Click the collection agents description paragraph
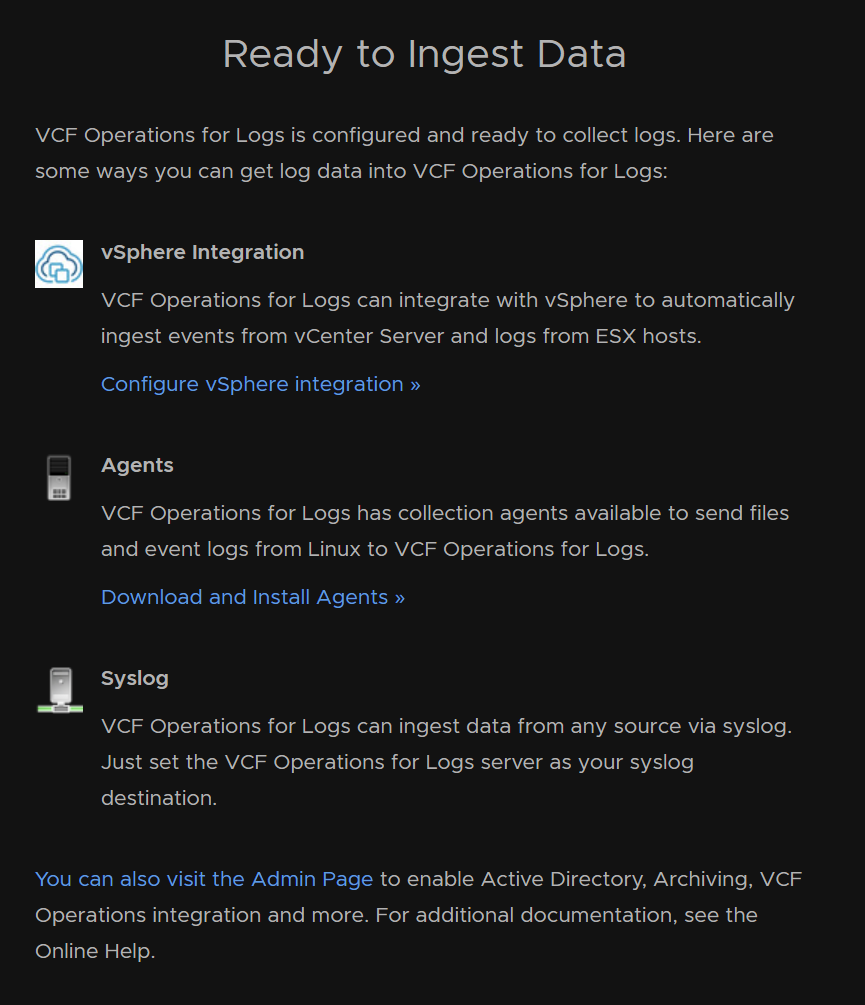Image resolution: width=865 pixels, height=1005 pixels. tap(445, 531)
